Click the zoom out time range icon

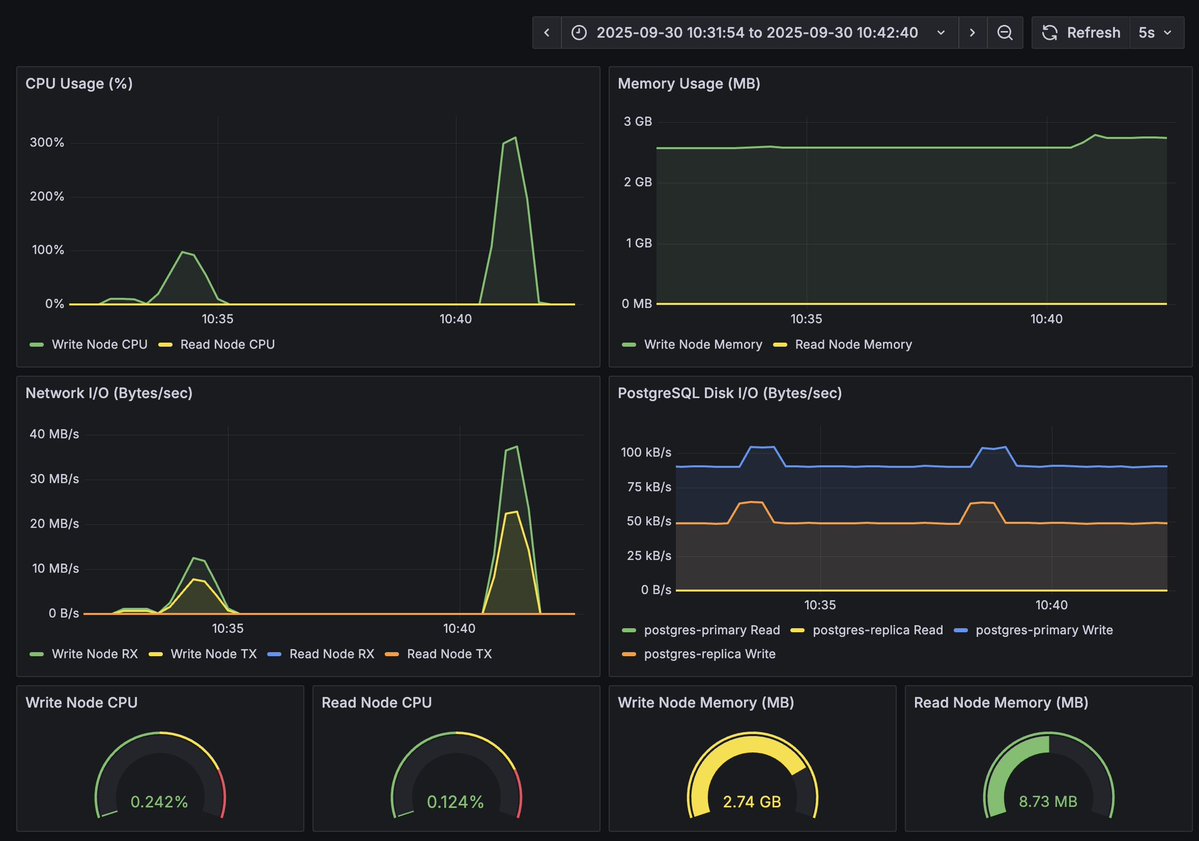[1005, 33]
